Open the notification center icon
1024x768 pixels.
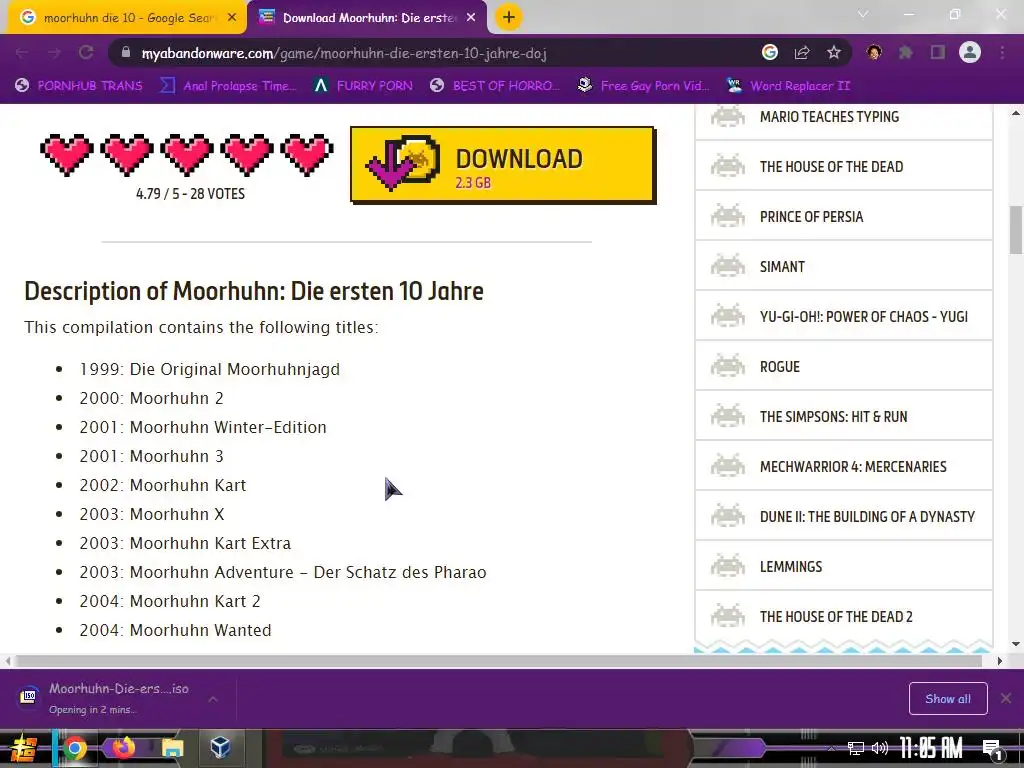tap(993, 750)
